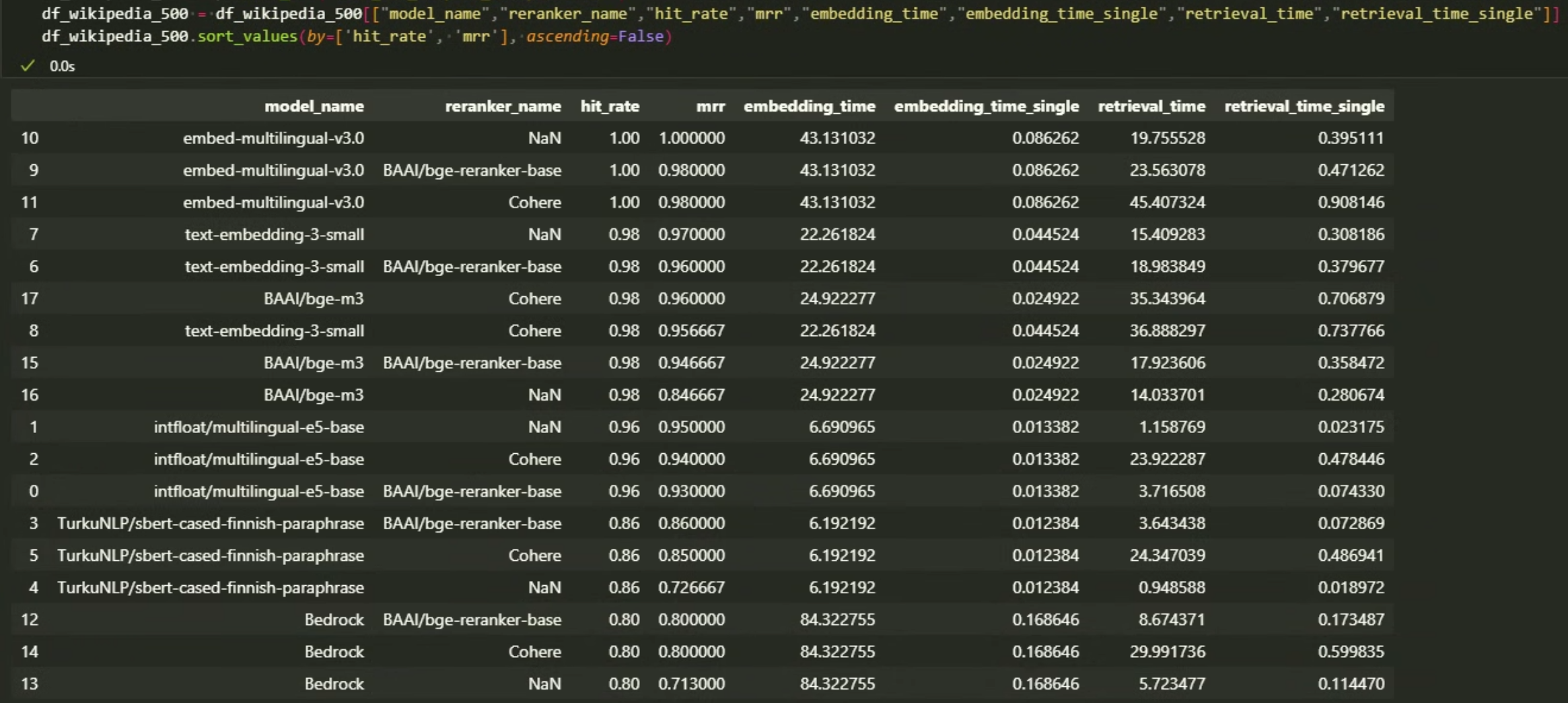Click row index 7

(x=34, y=234)
